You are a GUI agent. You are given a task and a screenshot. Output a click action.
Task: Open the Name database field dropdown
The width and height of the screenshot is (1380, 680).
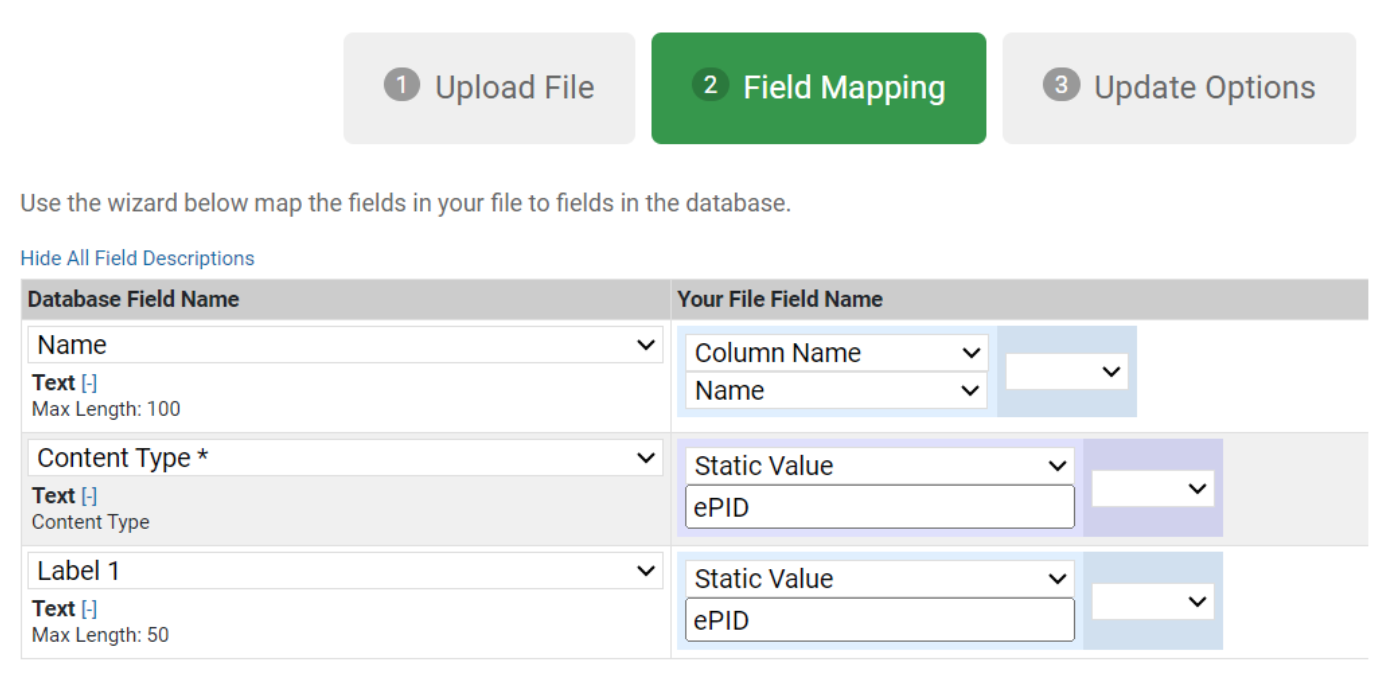pos(345,345)
